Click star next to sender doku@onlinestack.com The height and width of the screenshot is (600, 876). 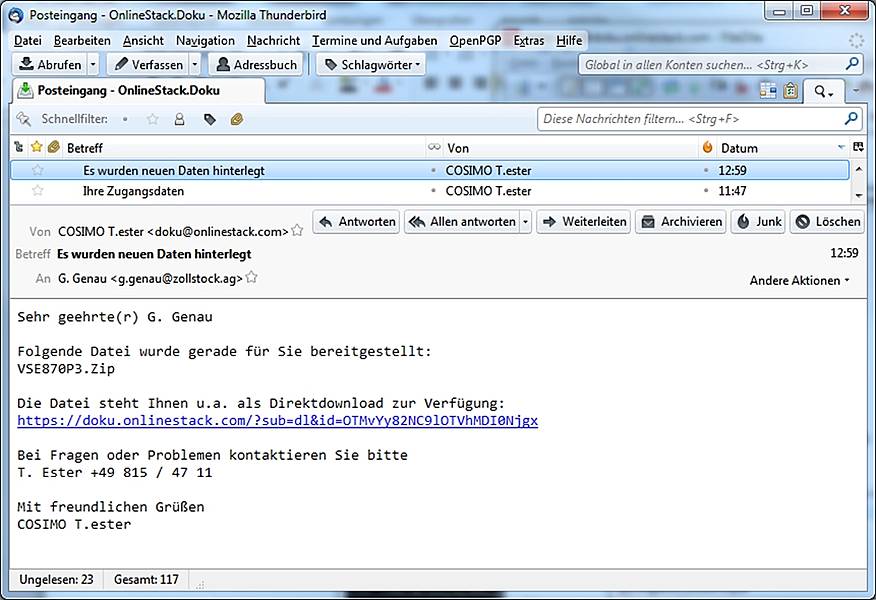(297, 230)
